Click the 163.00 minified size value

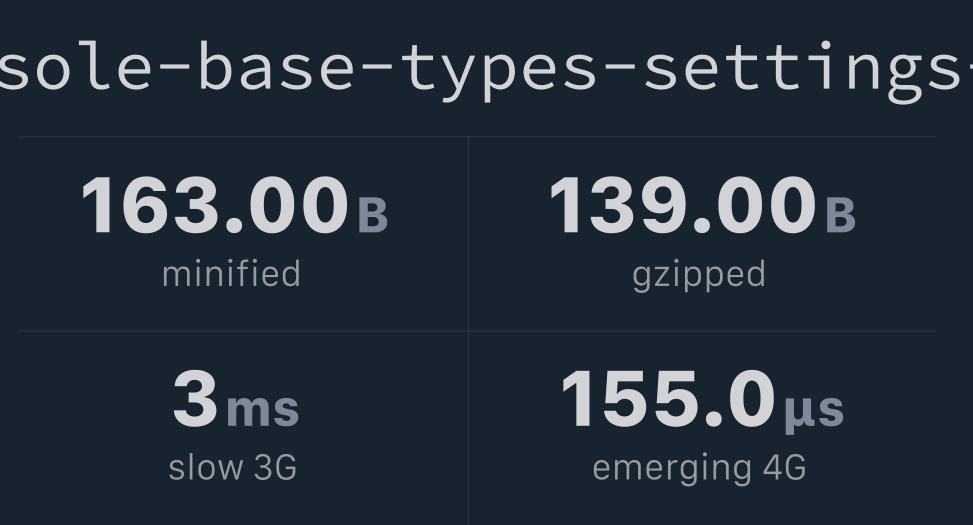point(214,205)
